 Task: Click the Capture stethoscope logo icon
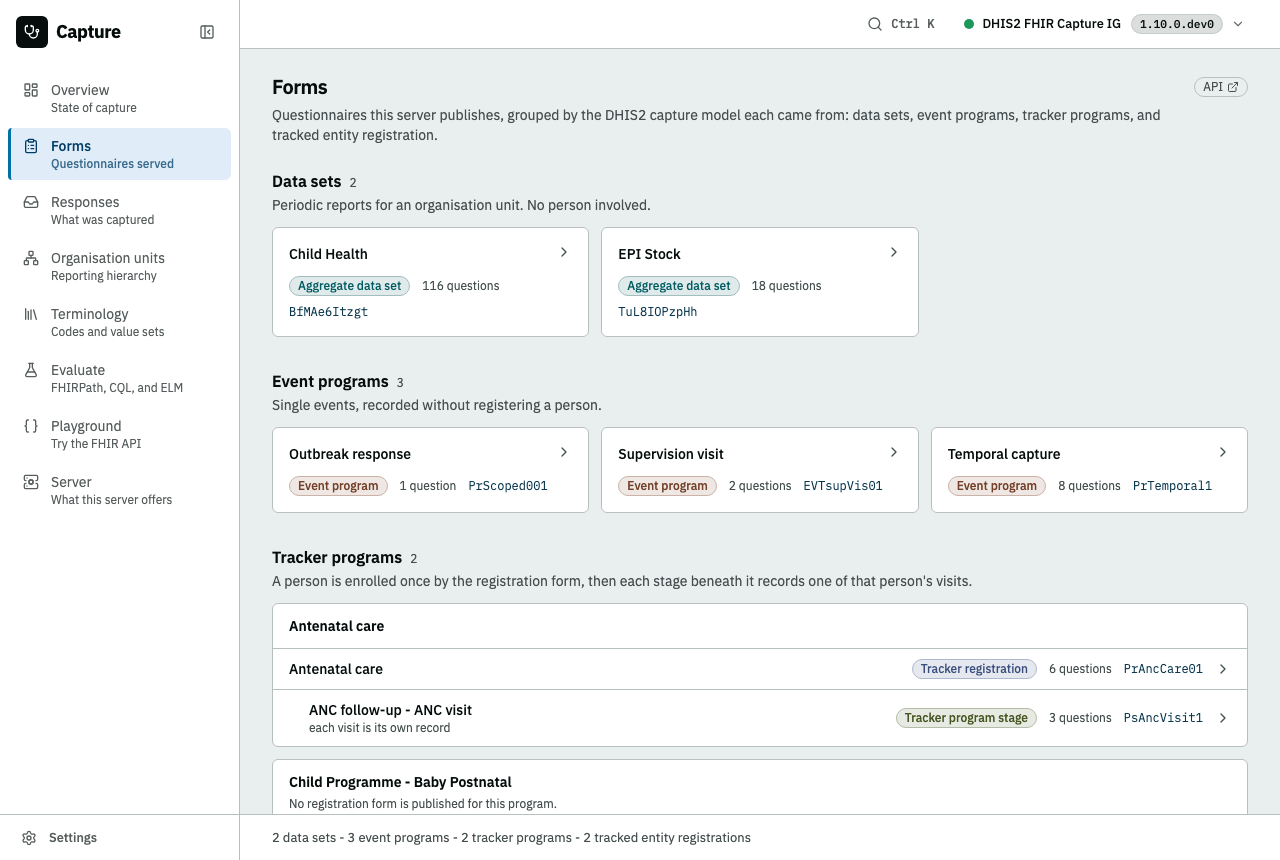(x=32, y=32)
